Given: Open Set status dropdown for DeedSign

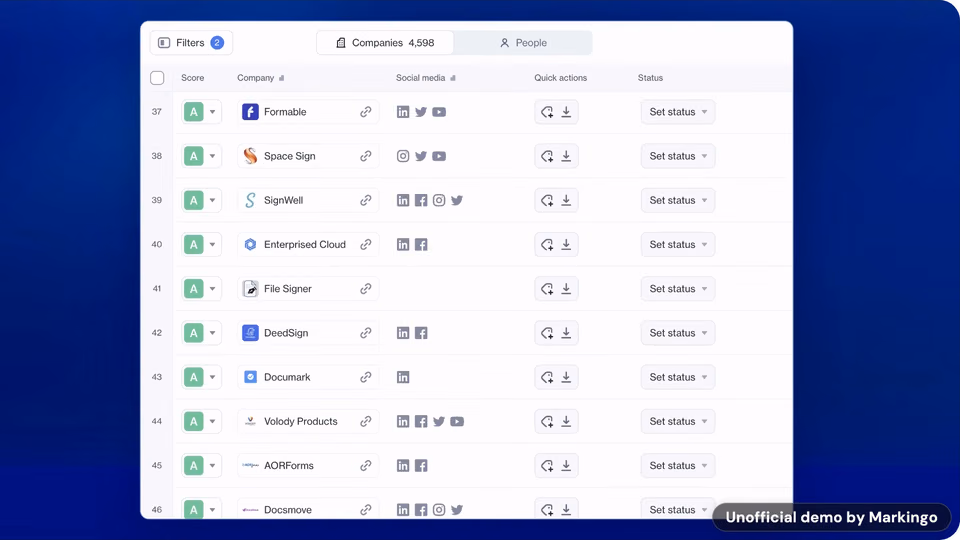Looking at the screenshot, I should pos(678,333).
